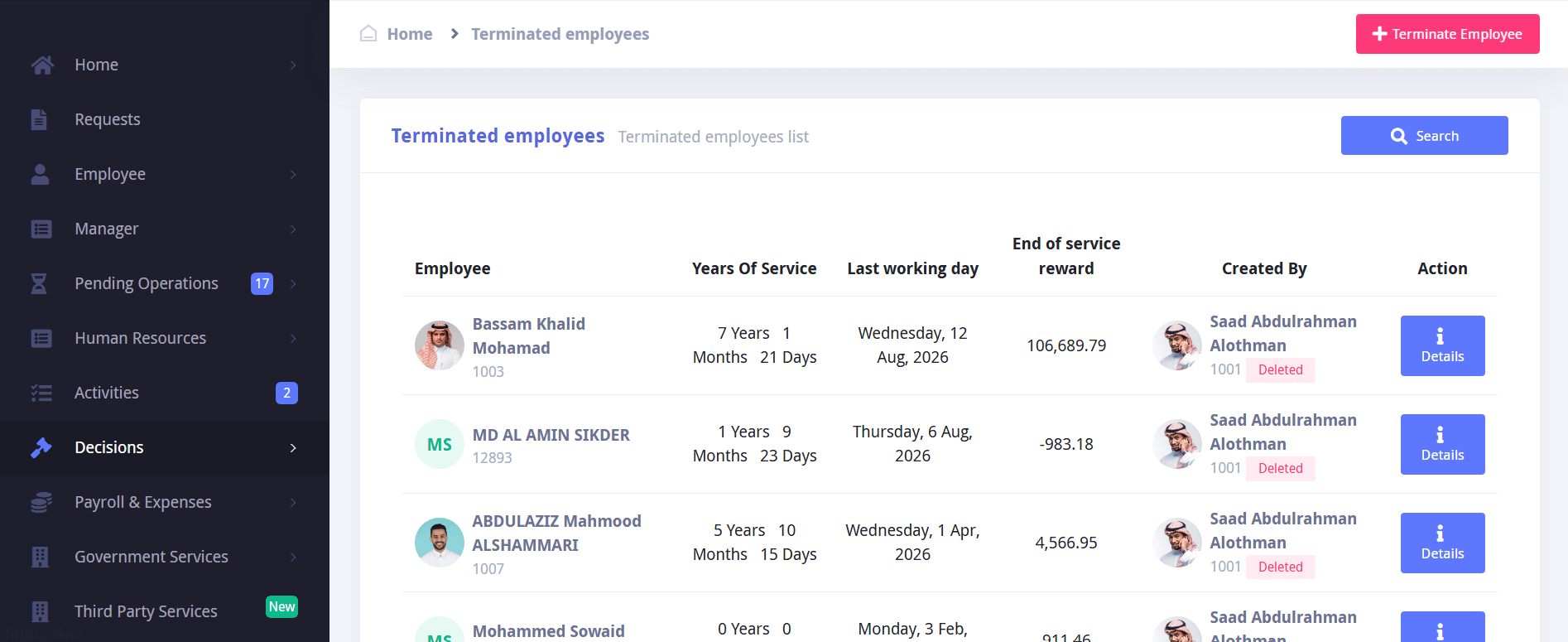Click the Employee person icon
This screenshot has height=642, width=1568.
pos(40,174)
